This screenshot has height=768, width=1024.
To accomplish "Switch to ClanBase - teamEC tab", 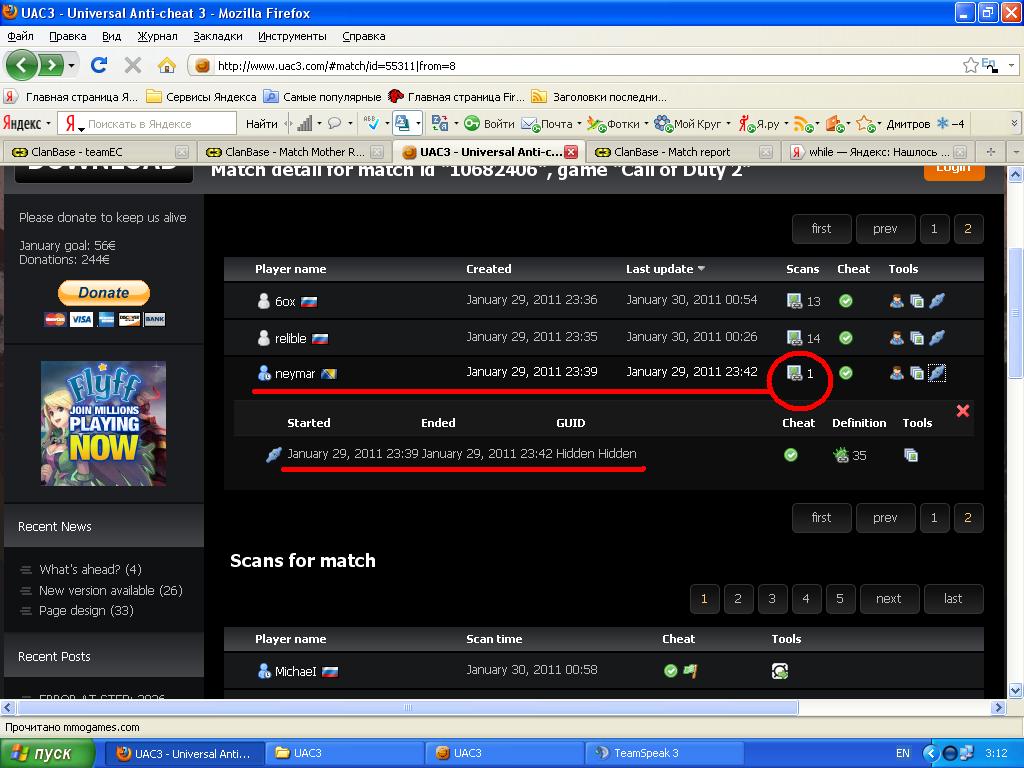I will click(98, 152).
